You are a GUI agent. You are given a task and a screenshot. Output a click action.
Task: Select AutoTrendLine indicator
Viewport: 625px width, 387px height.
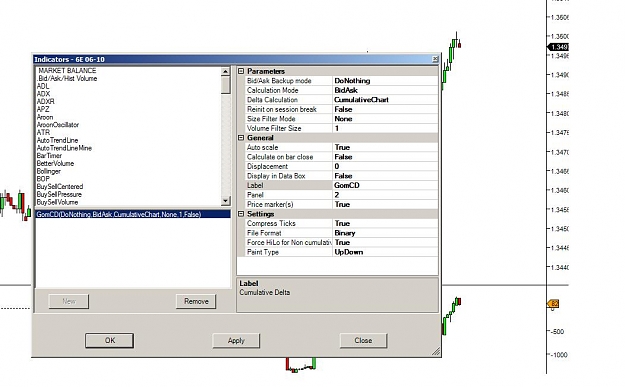[x=57, y=140]
